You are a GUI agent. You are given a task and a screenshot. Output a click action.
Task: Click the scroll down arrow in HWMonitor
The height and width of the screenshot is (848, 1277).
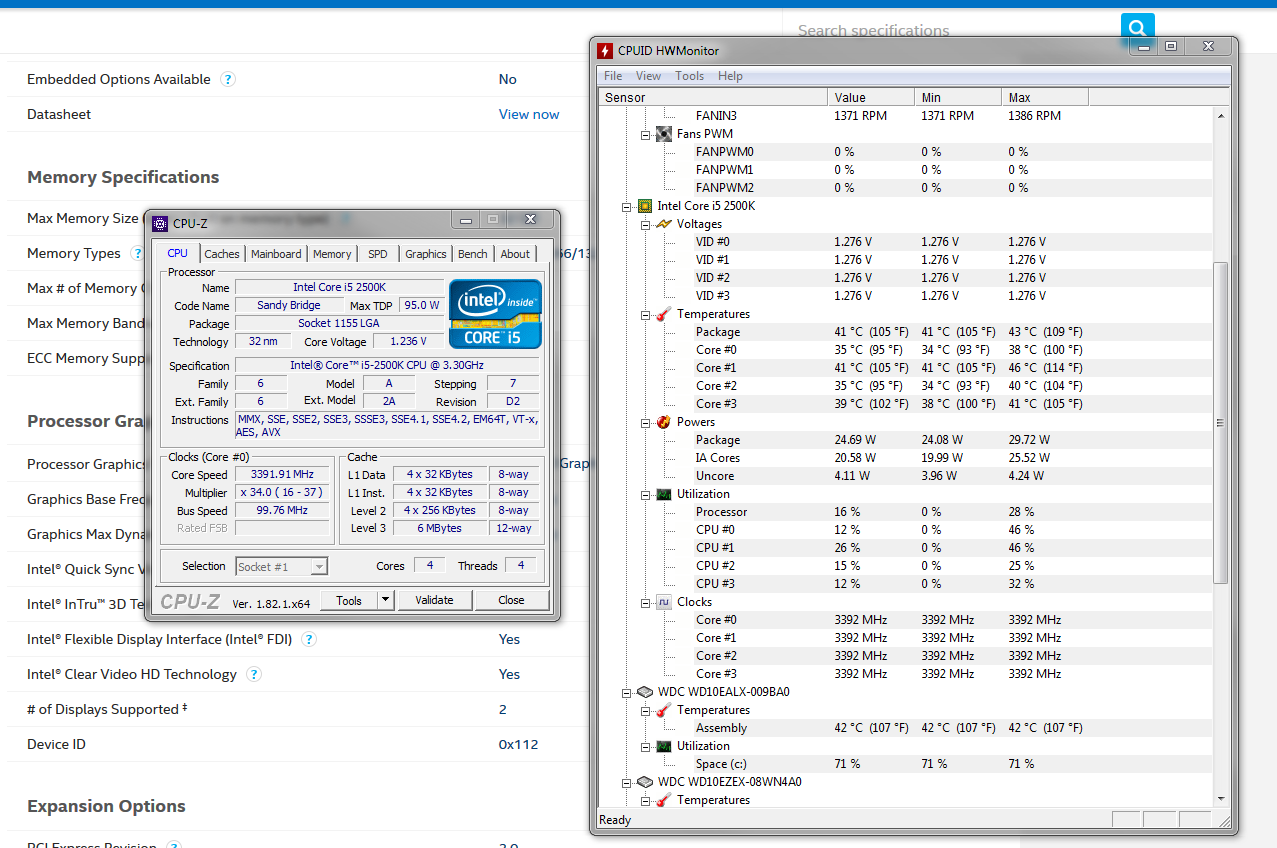1221,798
